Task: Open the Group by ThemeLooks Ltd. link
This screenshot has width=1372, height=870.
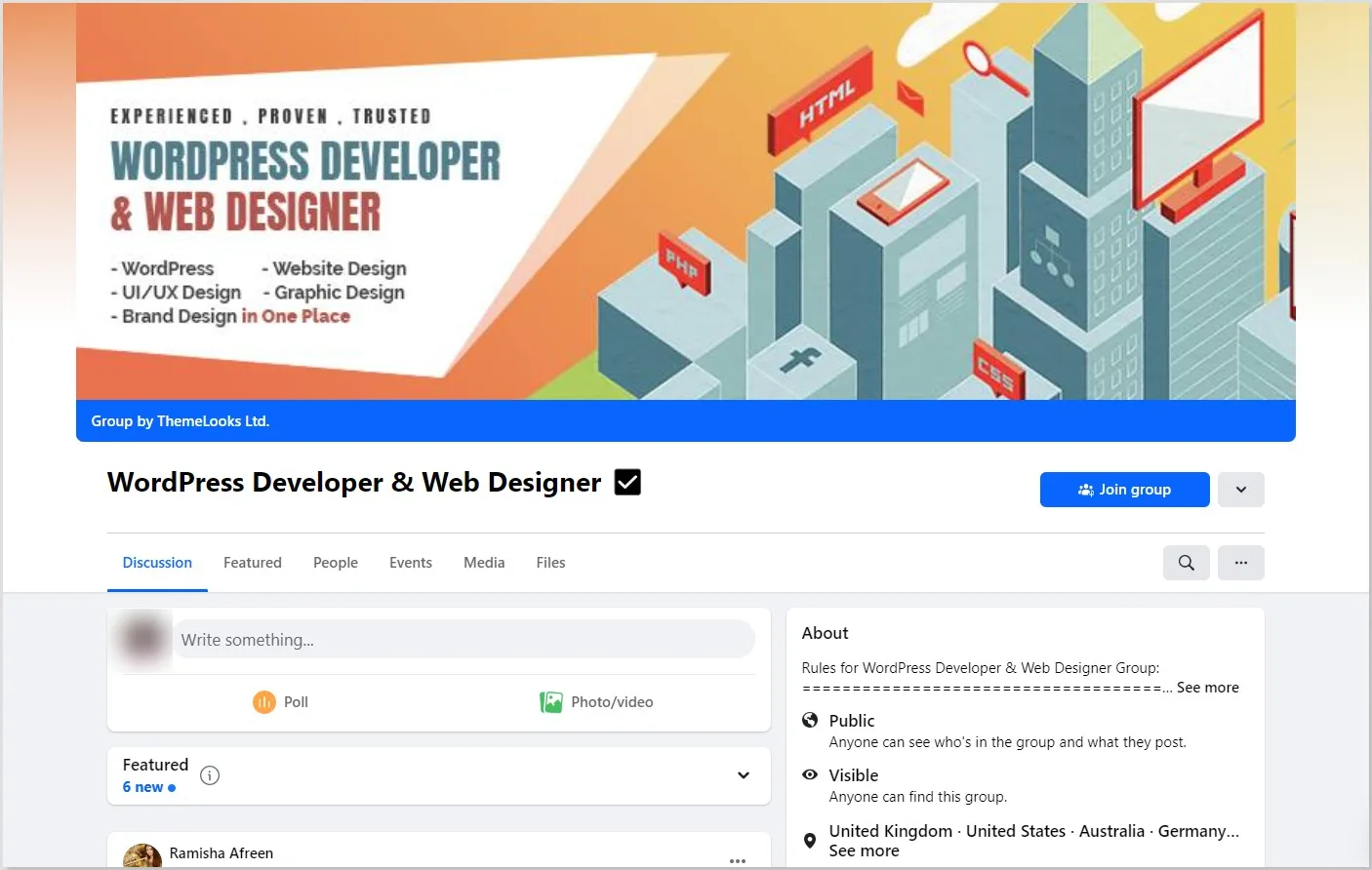Action: point(181,421)
